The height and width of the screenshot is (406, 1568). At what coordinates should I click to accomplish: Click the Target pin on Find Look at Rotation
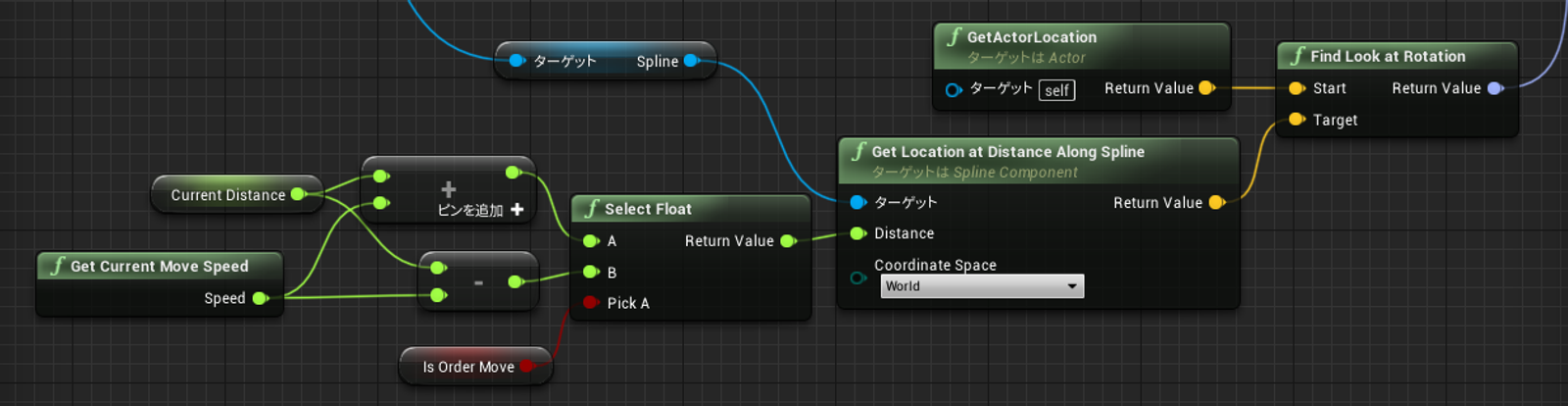click(x=1298, y=120)
